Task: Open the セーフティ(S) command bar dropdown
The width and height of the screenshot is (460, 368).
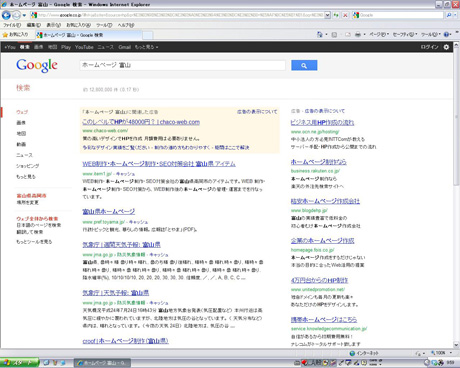Action: (x=405, y=35)
